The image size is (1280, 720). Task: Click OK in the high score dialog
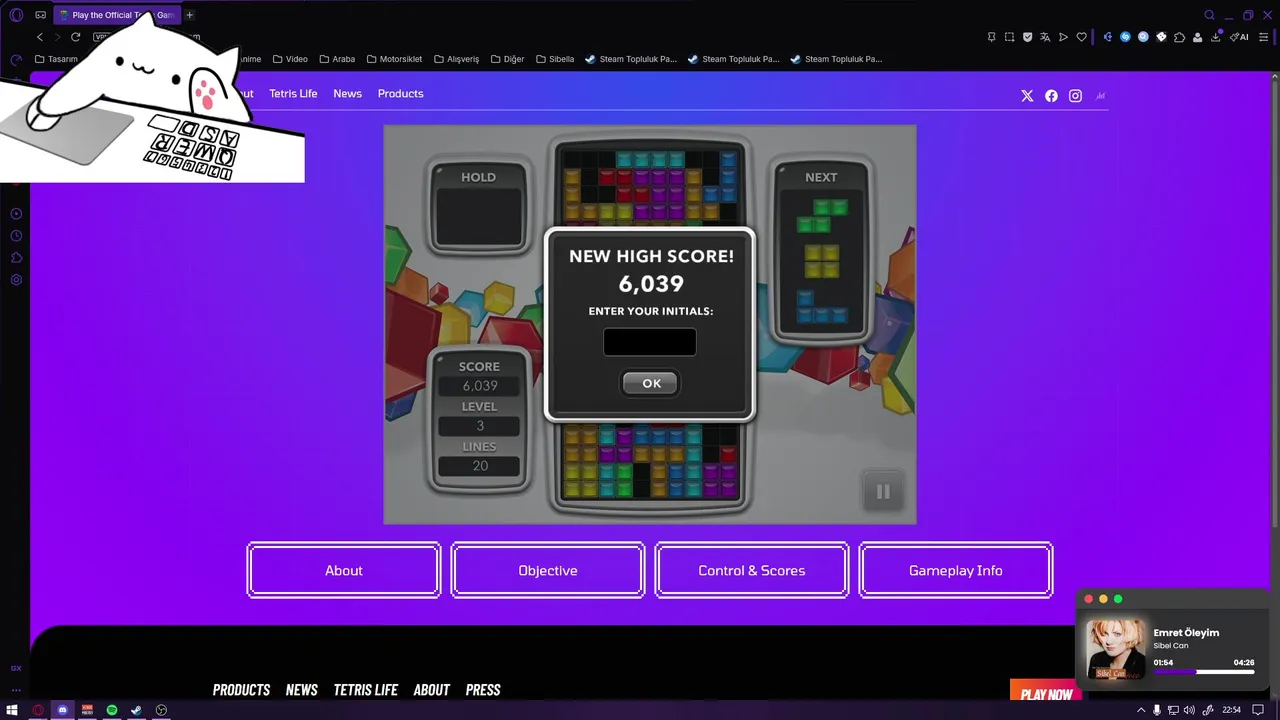[651, 383]
